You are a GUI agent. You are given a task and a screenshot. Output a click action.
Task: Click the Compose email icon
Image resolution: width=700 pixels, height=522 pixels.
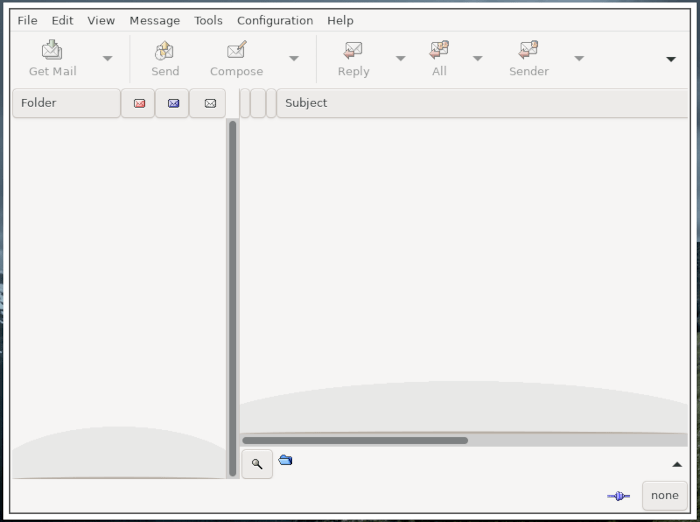[237, 50]
